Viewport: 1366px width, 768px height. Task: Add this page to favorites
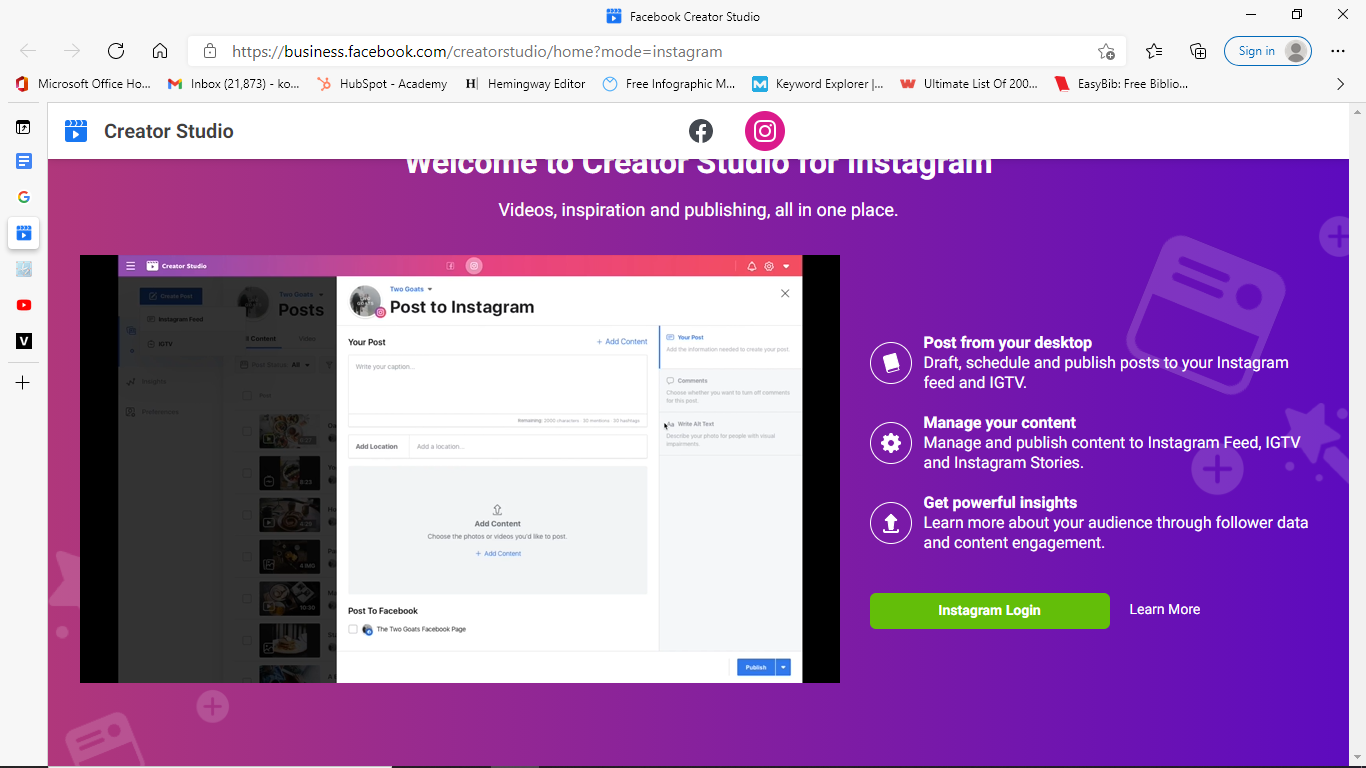click(x=1106, y=51)
